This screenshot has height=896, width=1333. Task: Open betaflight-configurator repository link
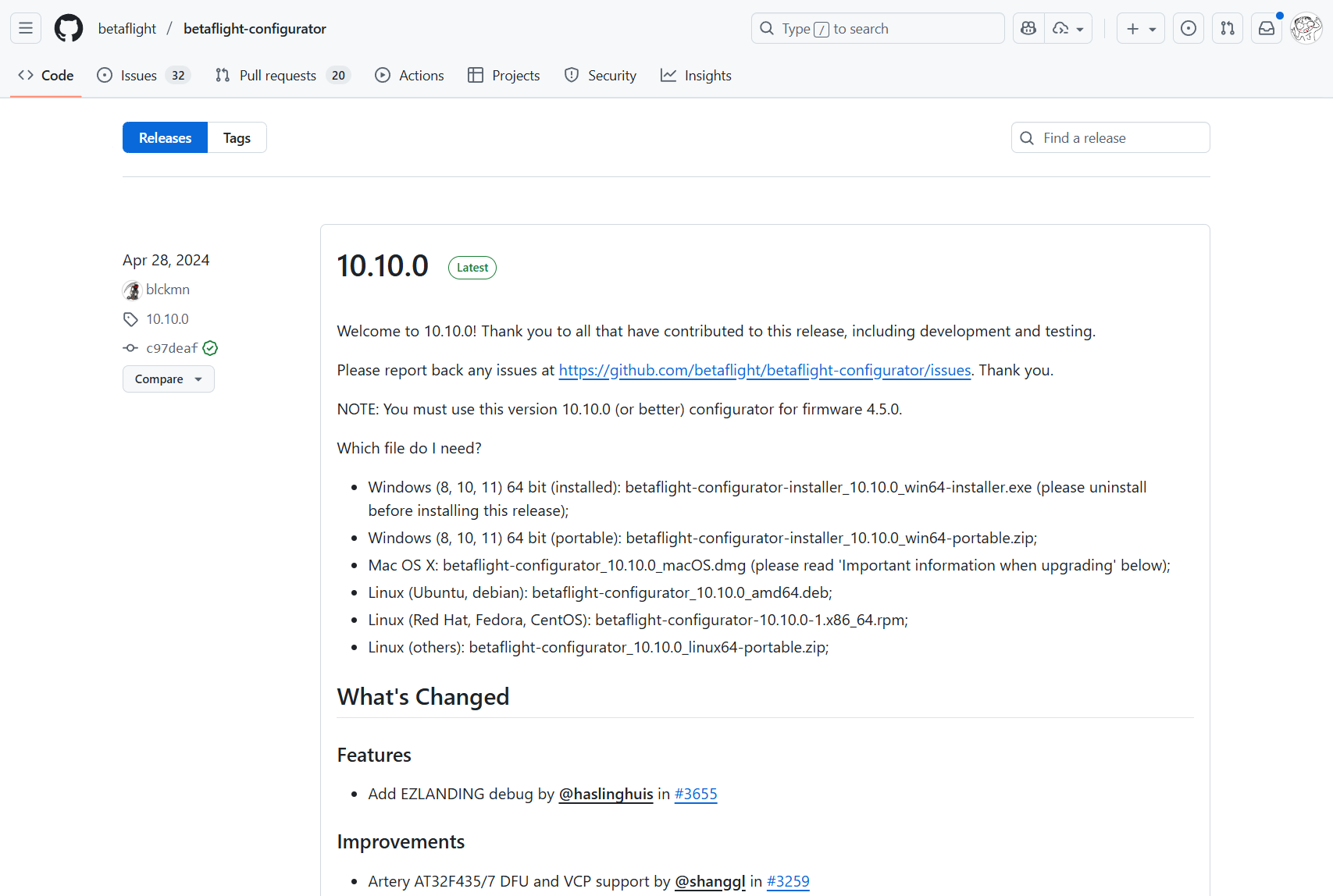tap(255, 29)
